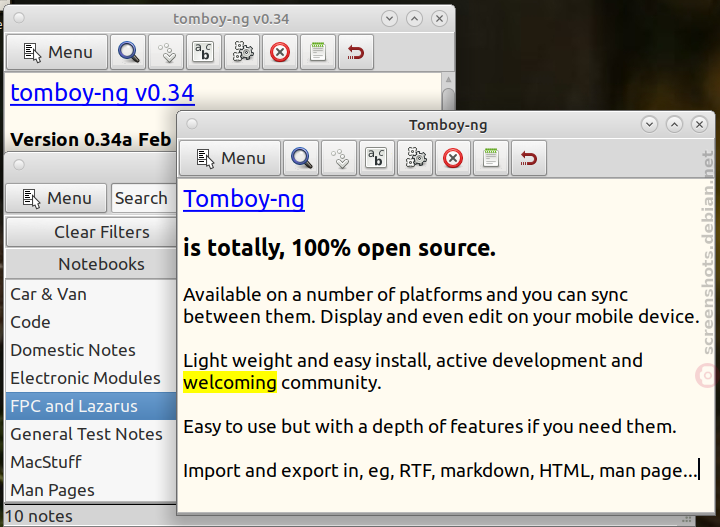Screen dimensions: 720x527
Task: Click the link icon in tomboy-ng v0.34 window
Action: [166, 52]
